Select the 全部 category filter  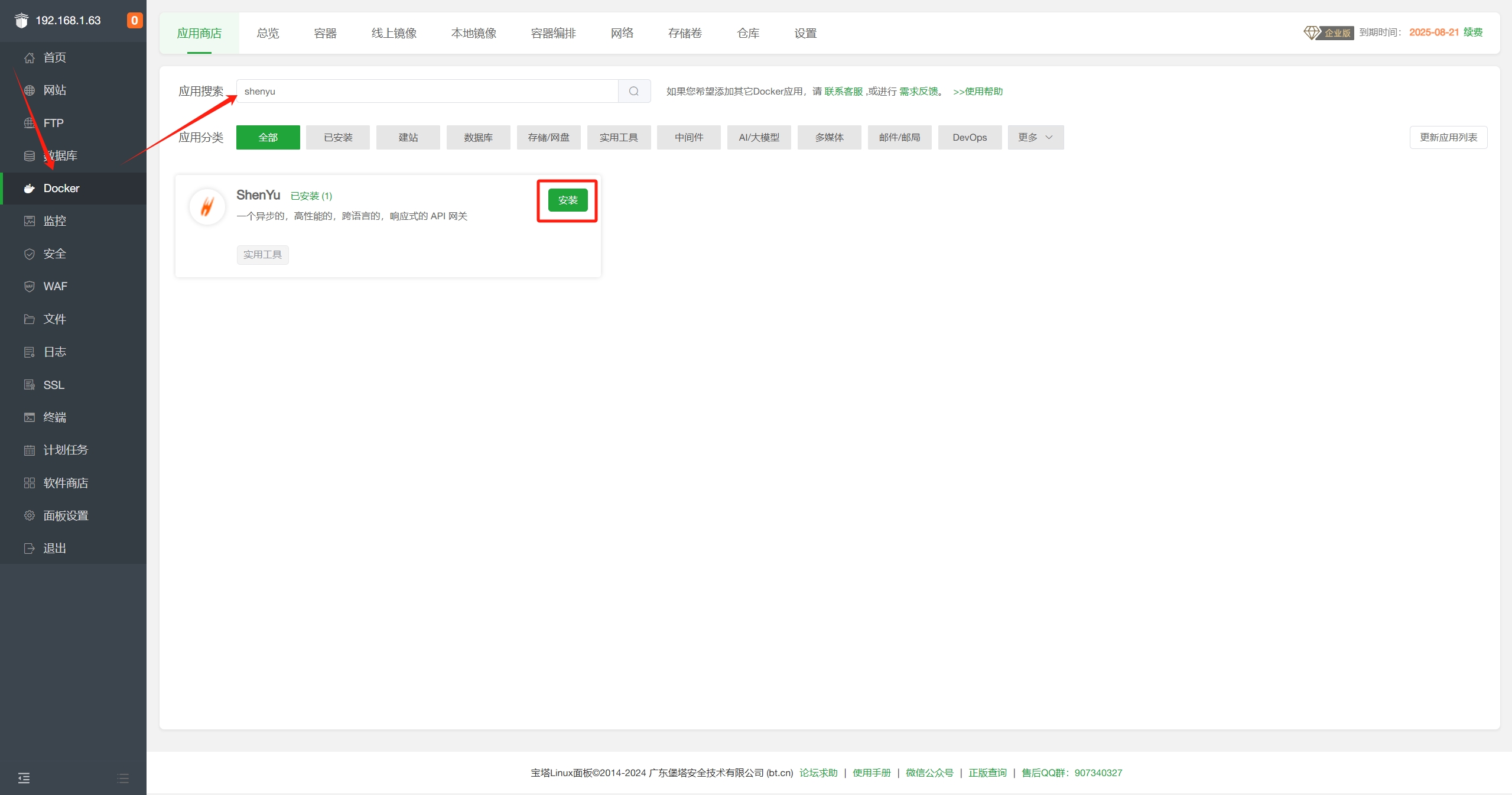[268, 137]
